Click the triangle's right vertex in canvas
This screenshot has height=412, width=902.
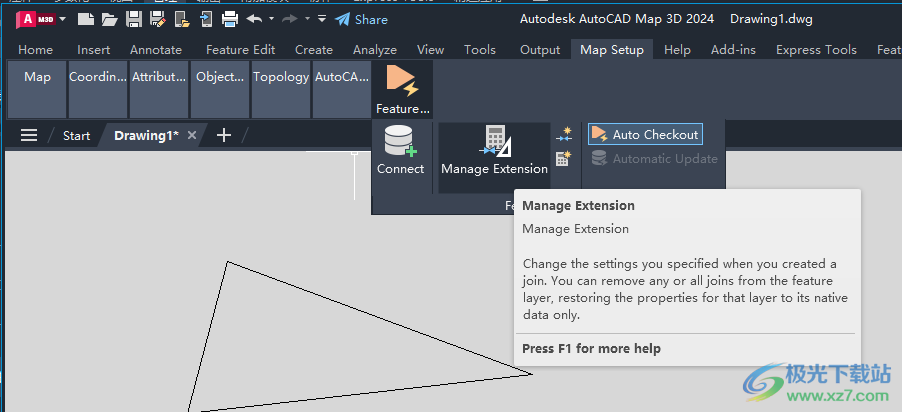pyautogui.click(x=532, y=375)
